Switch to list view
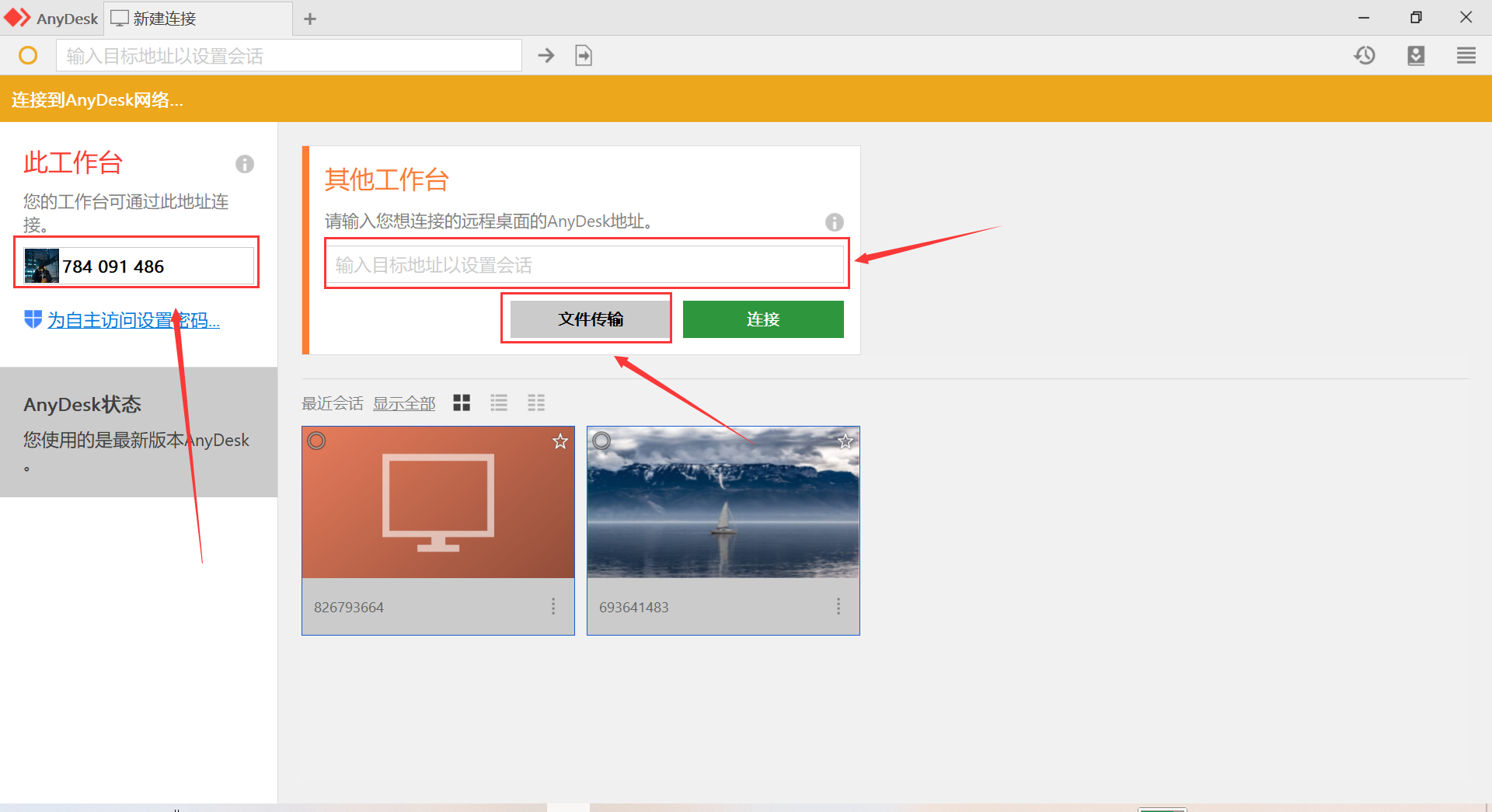 (x=499, y=403)
